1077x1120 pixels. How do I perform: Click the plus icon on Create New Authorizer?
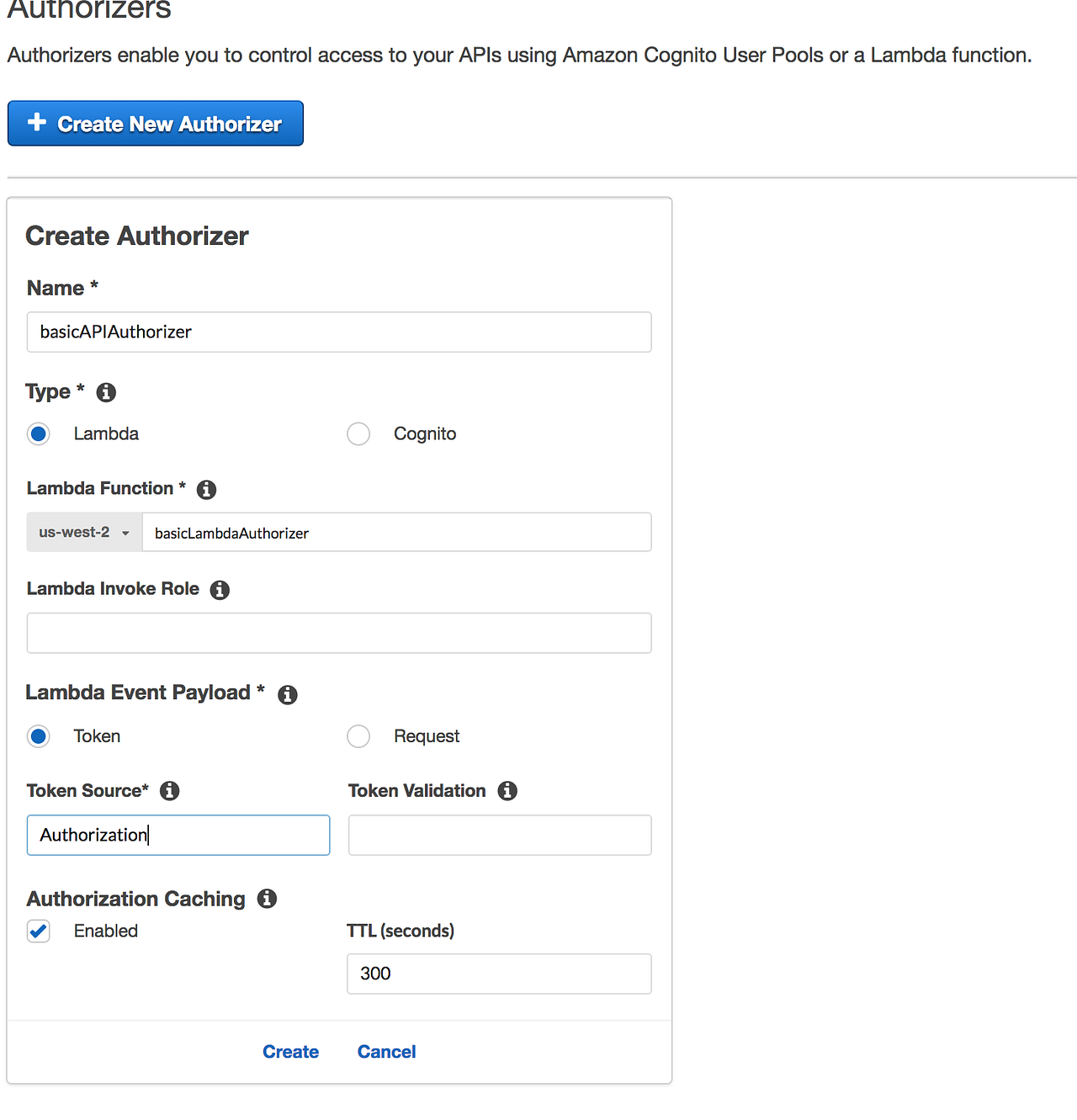click(36, 123)
